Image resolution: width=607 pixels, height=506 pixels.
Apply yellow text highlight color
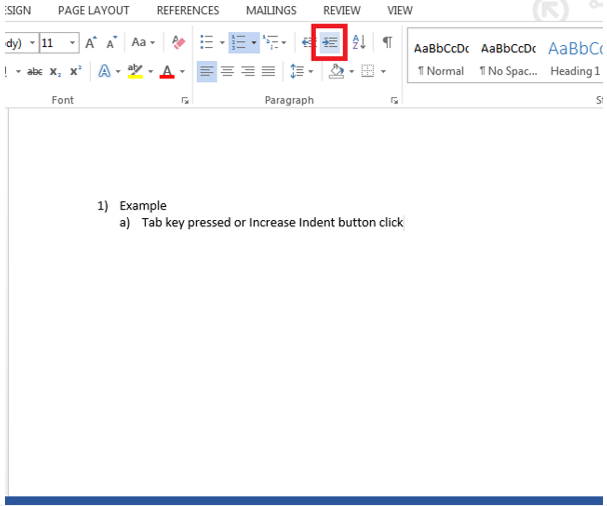(135, 72)
